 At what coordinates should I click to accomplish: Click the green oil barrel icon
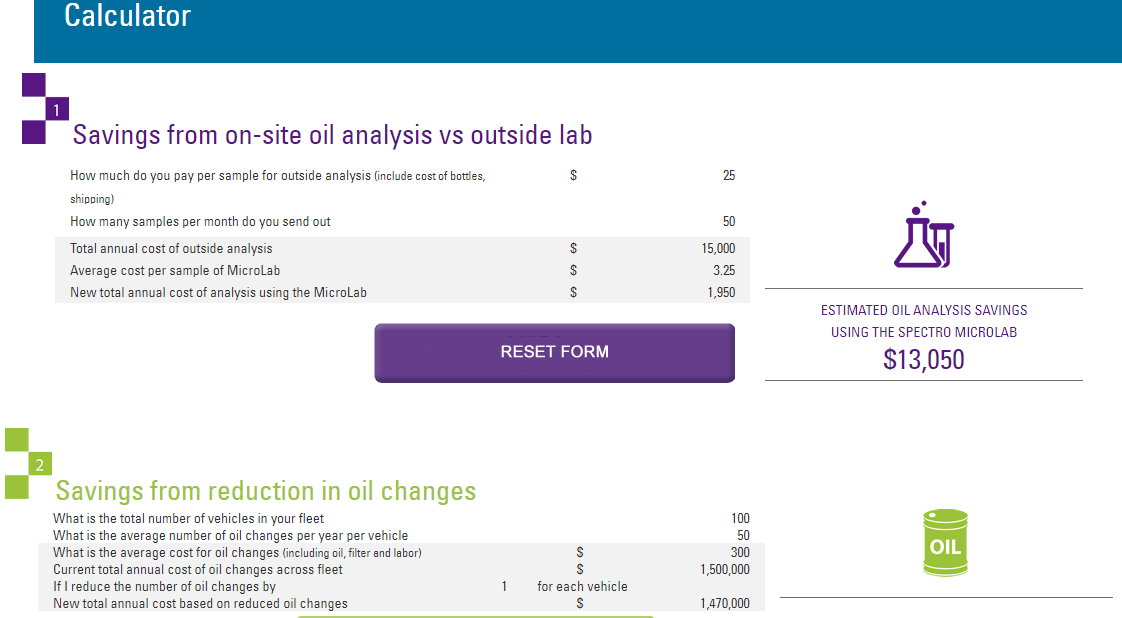[945, 543]
